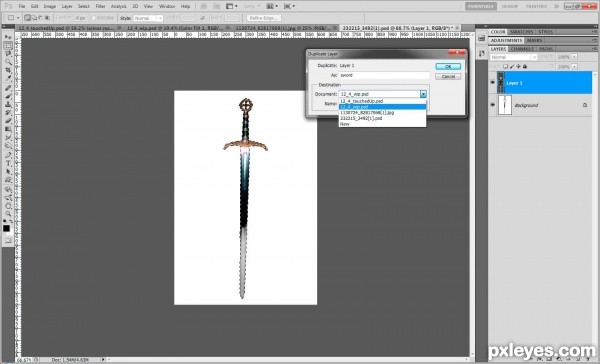600x364 pixels.
Task: Select the Lasso tool
Action: pyautogui.click(x=8, y=54)
